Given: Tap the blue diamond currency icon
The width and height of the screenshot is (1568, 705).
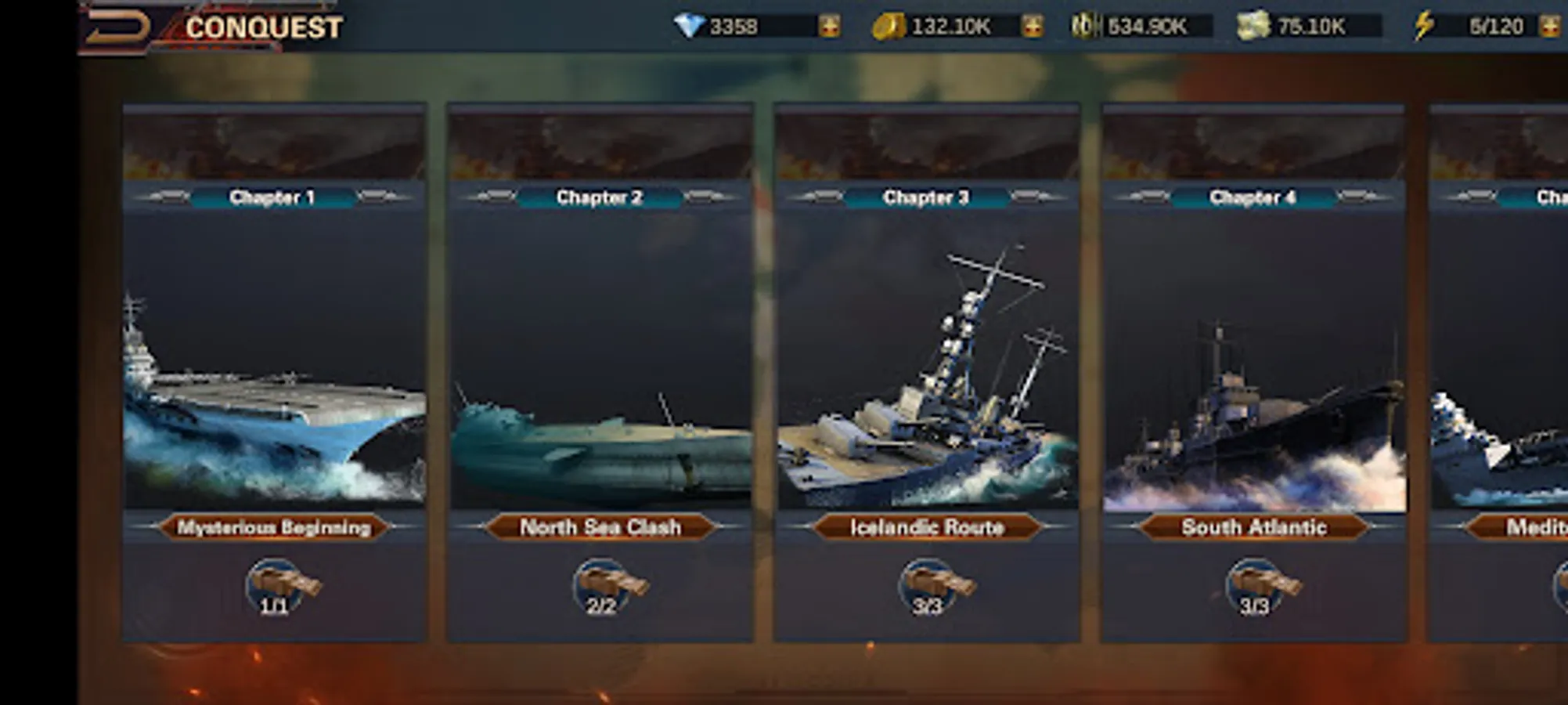Looking at the screenshot, I should (x=689, y=26).
